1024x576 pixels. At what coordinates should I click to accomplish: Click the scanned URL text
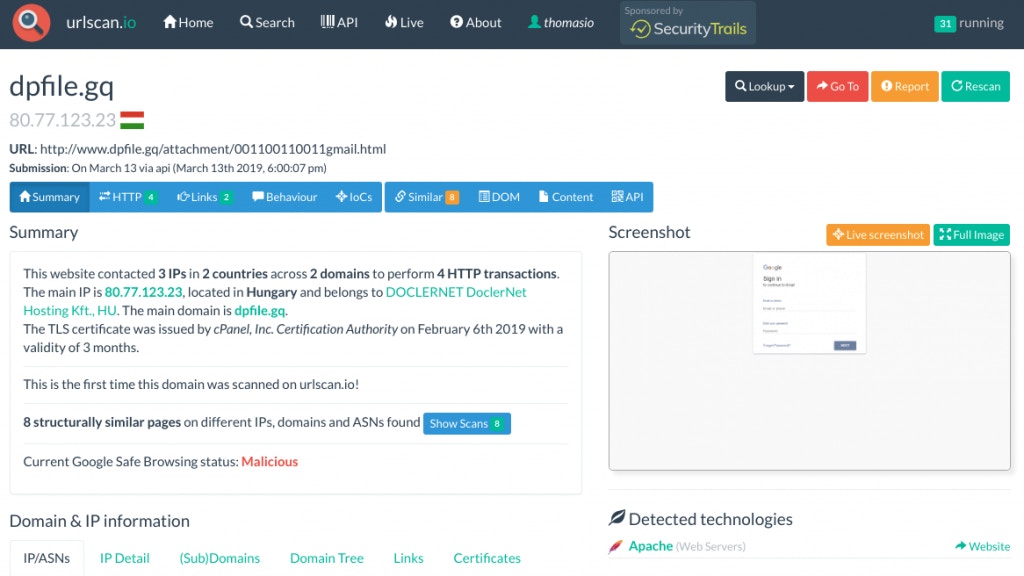213,149
